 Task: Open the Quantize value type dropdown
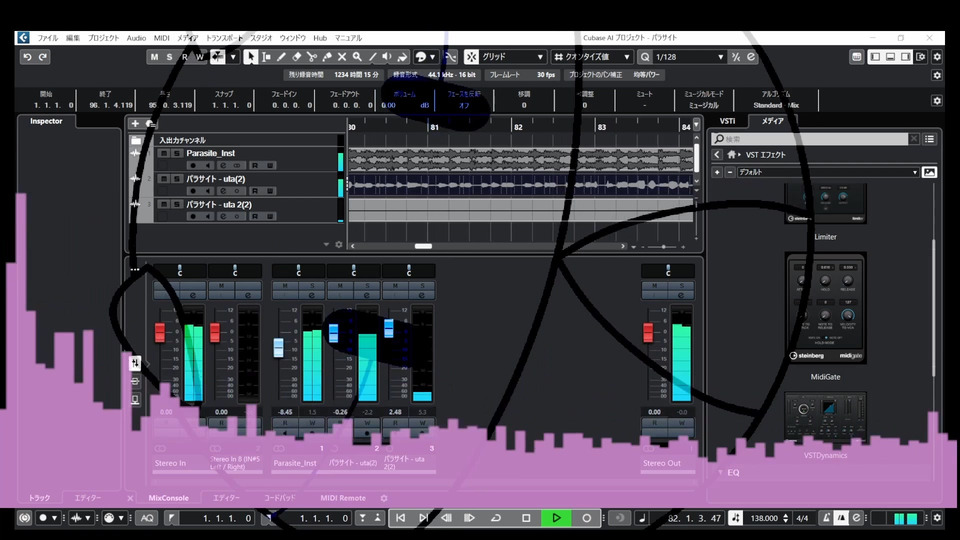[x=591, y=57]
